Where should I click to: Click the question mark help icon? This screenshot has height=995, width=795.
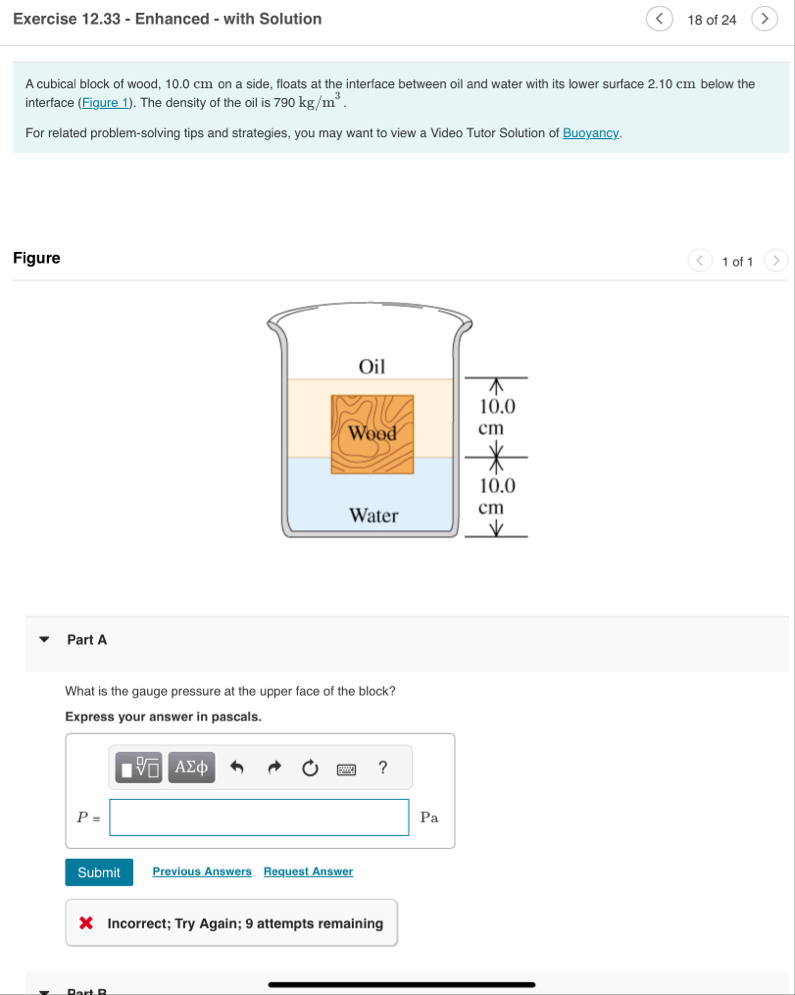381,767
